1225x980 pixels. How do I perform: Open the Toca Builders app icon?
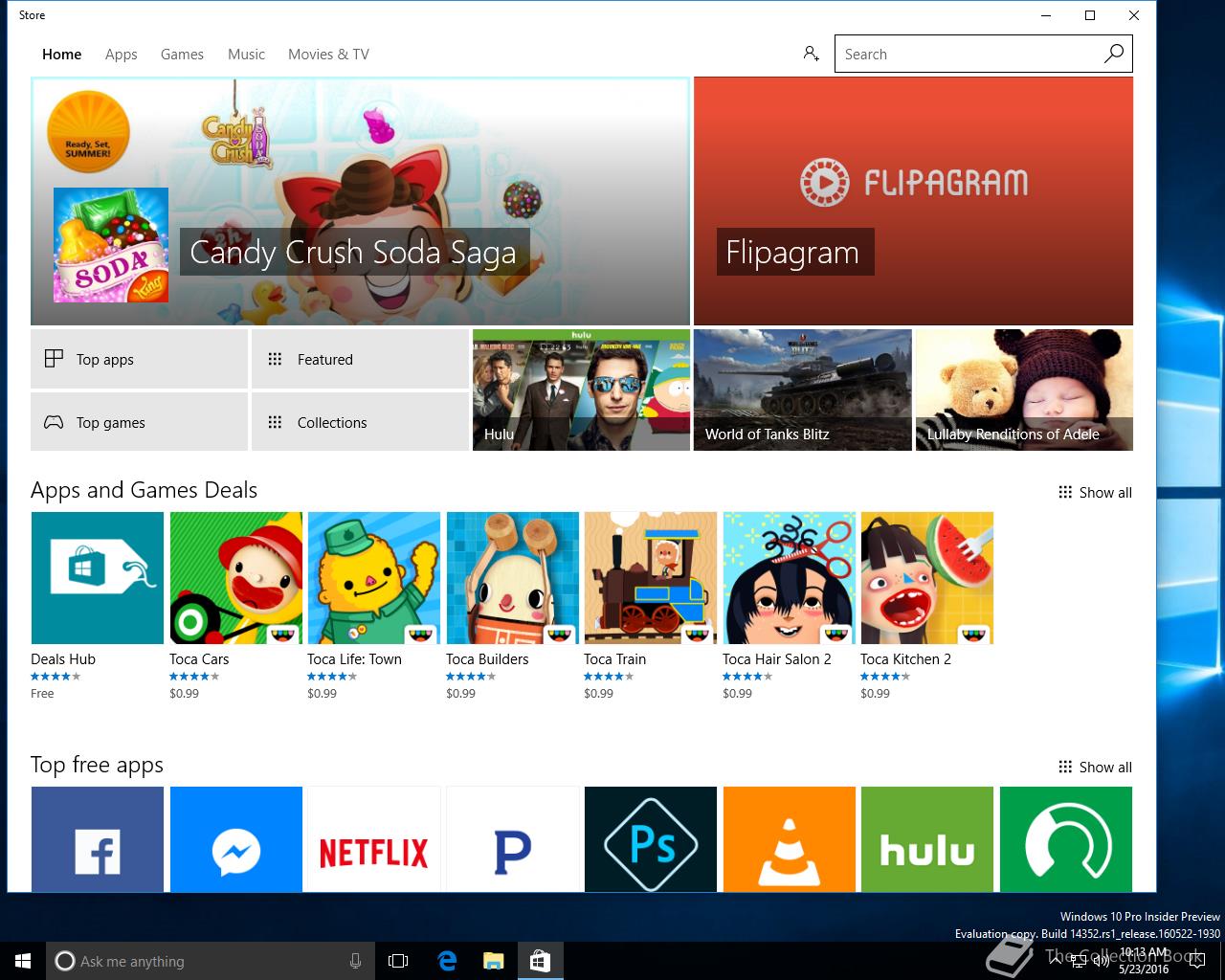[513, 578]
